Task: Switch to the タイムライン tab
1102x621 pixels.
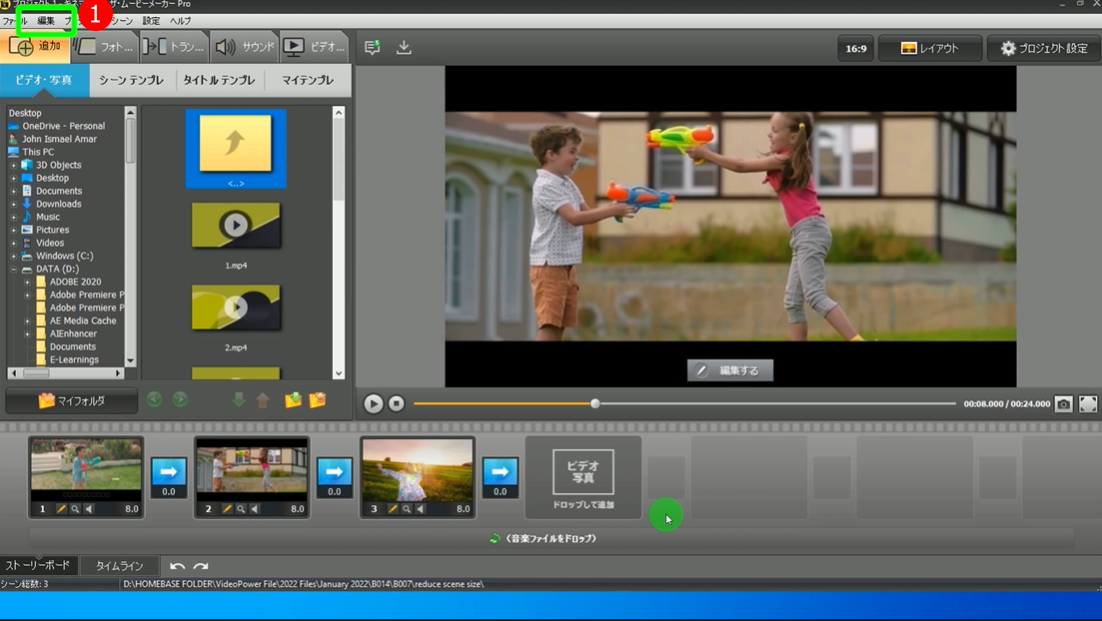Action: 119,566
